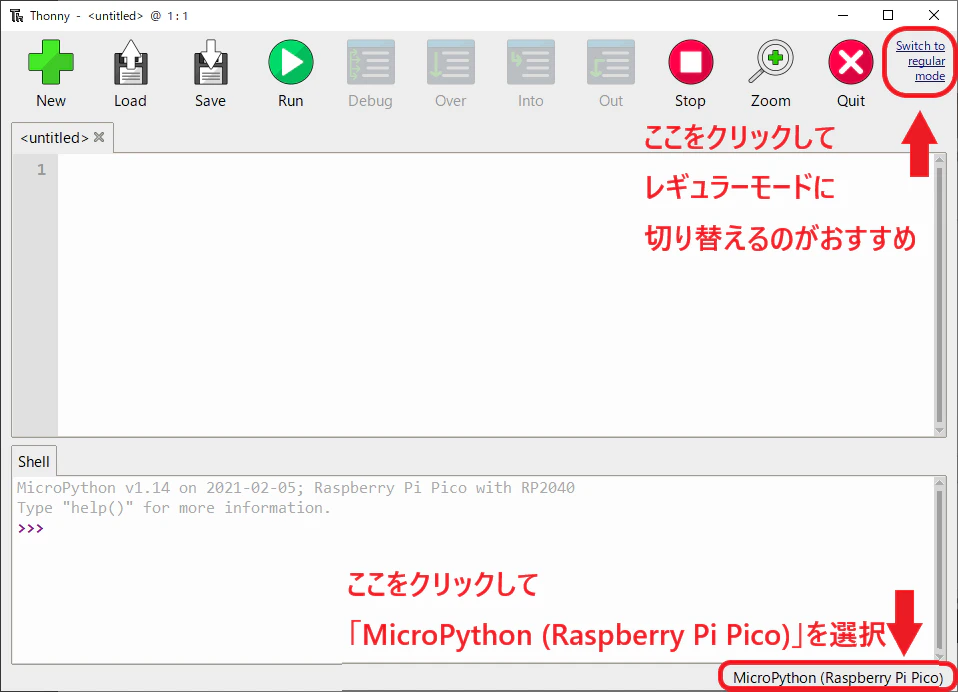Image resolution: width=958 pixels, height=692 pixels.
Task: Increase font size with the Zoom icon
Action: pos(771,62)
